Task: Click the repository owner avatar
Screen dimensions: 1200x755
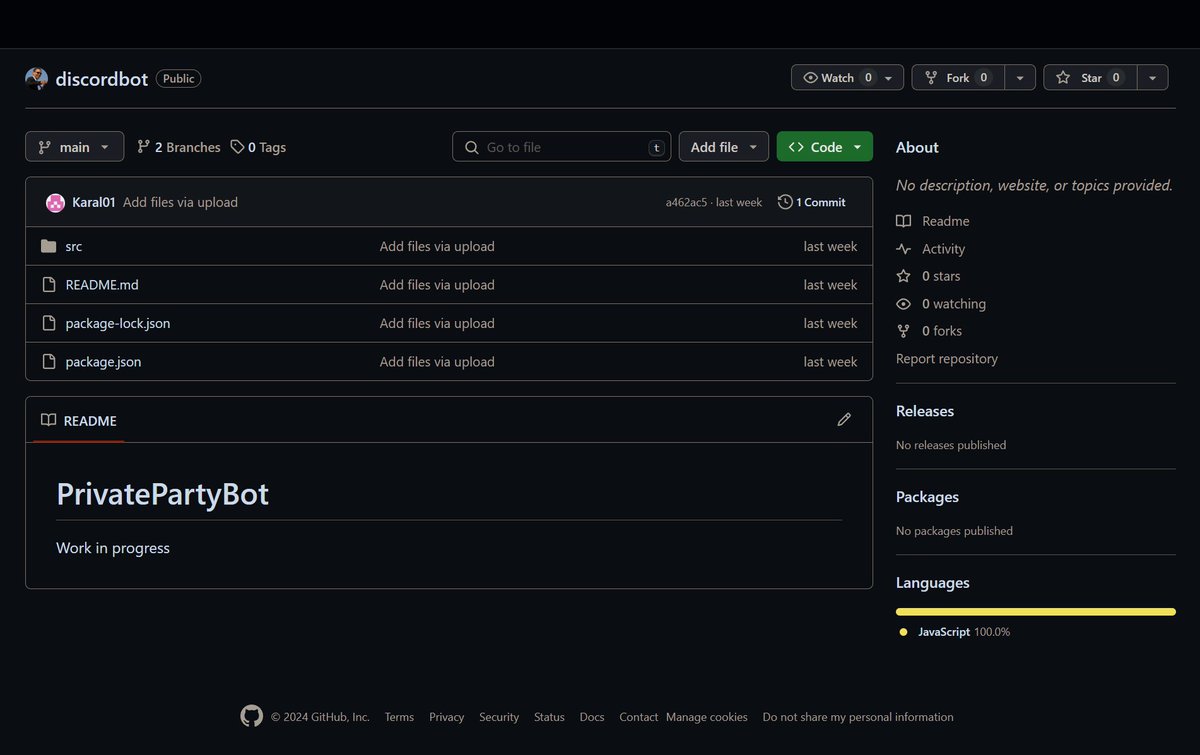Action: click(x=36, y=79)
